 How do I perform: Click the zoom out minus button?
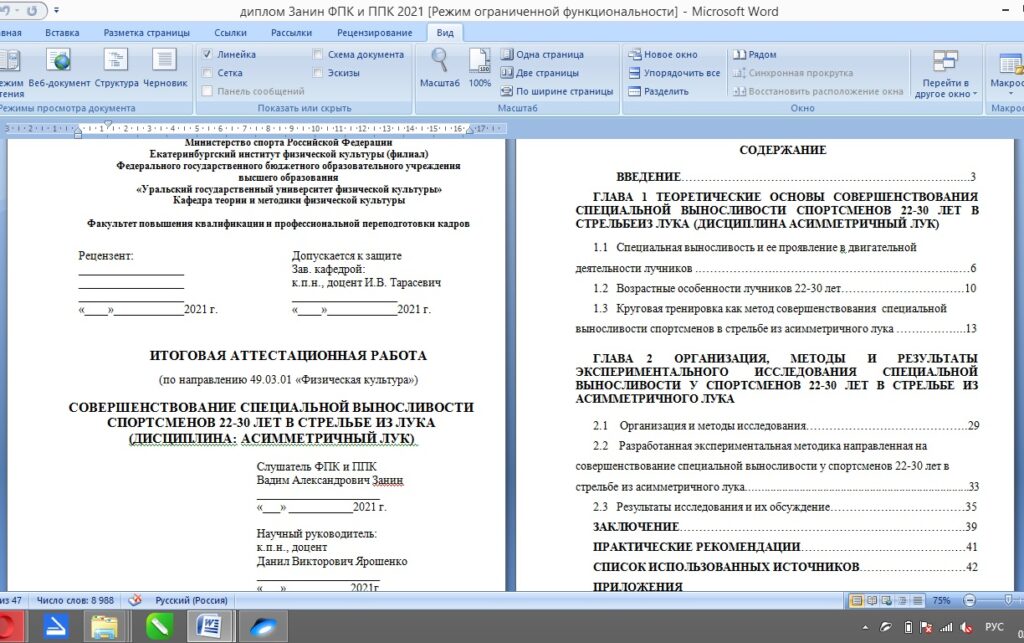(971, 600)
